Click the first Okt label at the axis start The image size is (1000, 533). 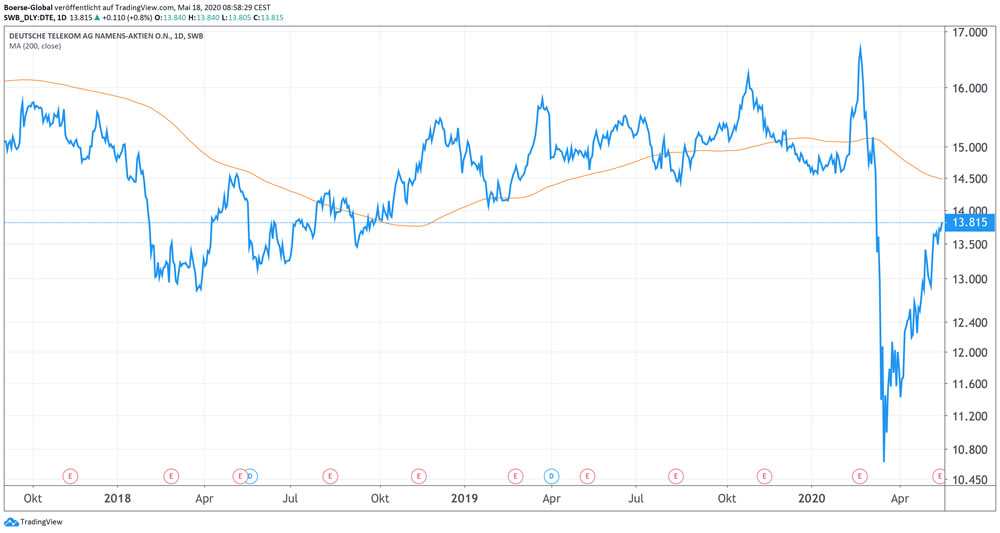[33, 499]
